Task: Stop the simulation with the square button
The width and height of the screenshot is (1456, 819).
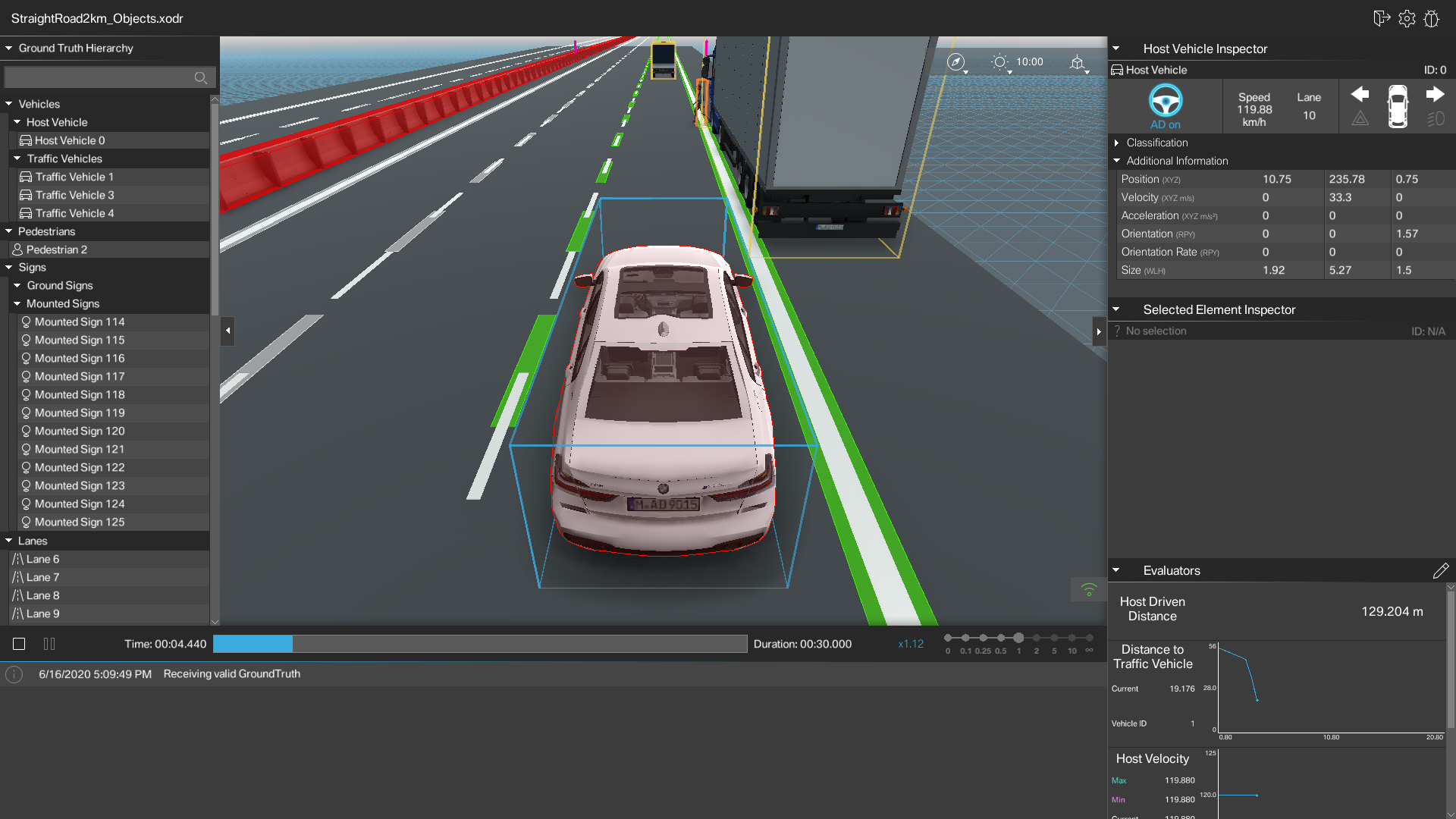Action: (x=18, y=644)
